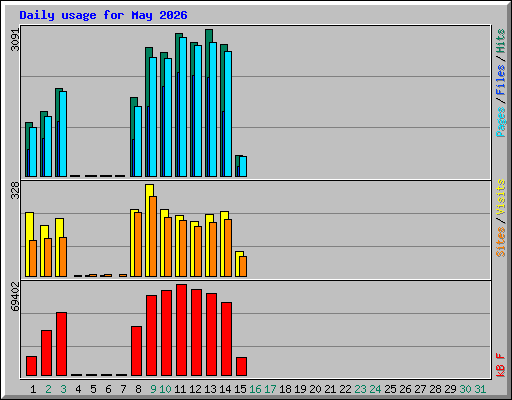512x400 pixels.
Task: Click the 3091 y-axis value
Action: click(15, 40)
